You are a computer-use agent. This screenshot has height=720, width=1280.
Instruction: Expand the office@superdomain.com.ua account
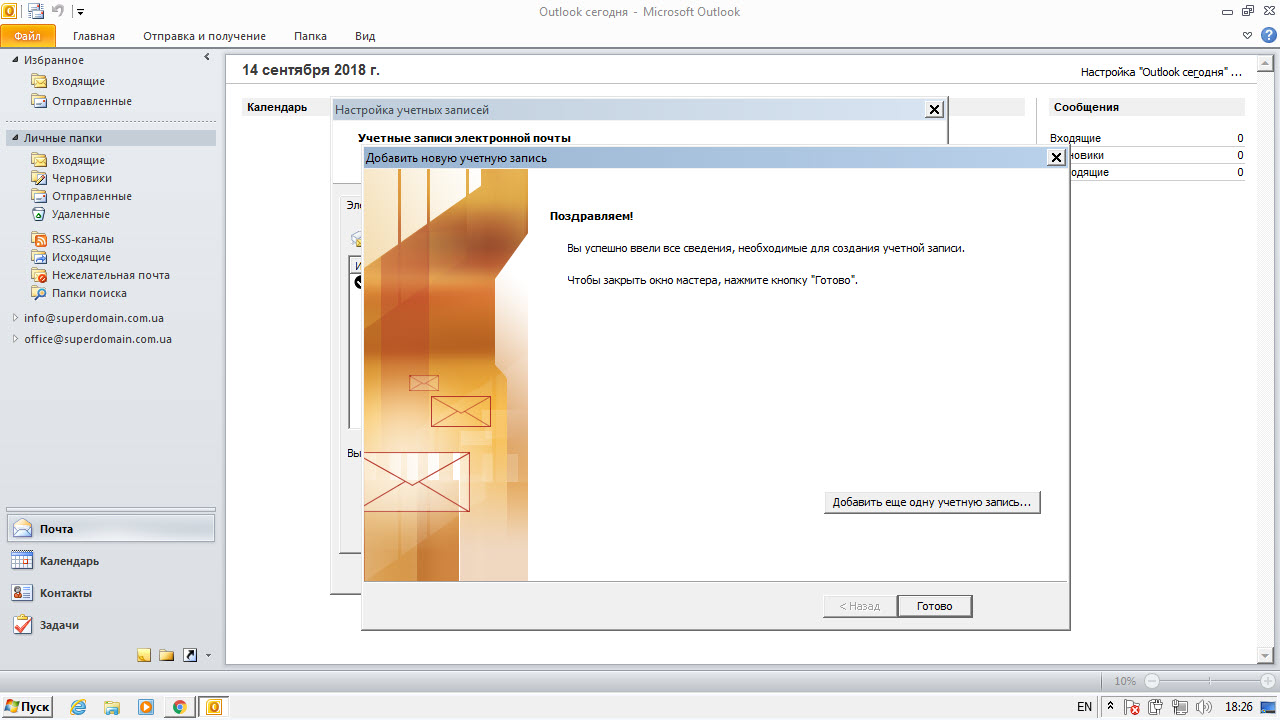pos(15,339)
